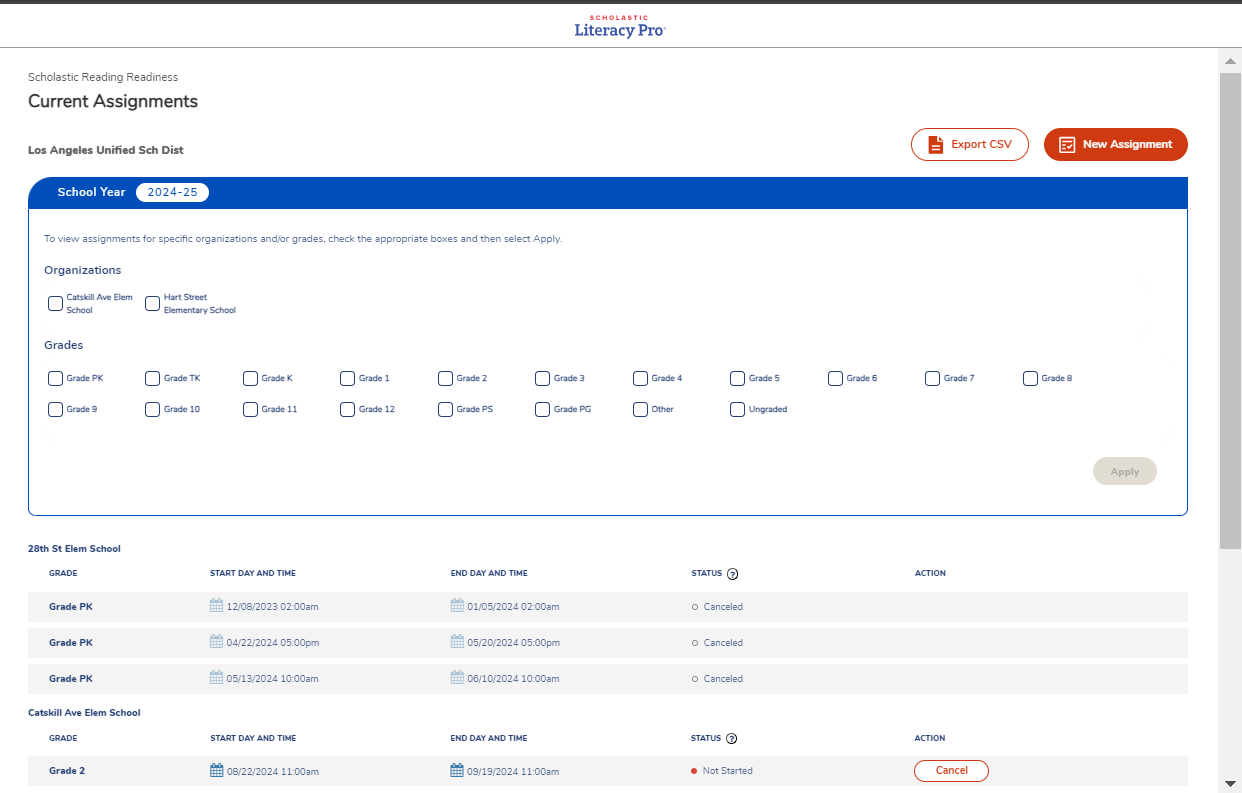The image size is (1242, 793).
Task: Click the calendar icon beside 08/22/2024
Action: [216, 770]
